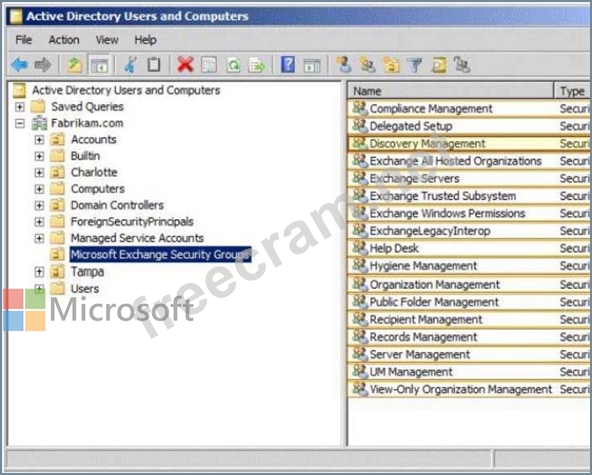This screenshot has width=592, height=475.
Task: Select the Users container
Action: pyautogui.click(x=85, y=288)
